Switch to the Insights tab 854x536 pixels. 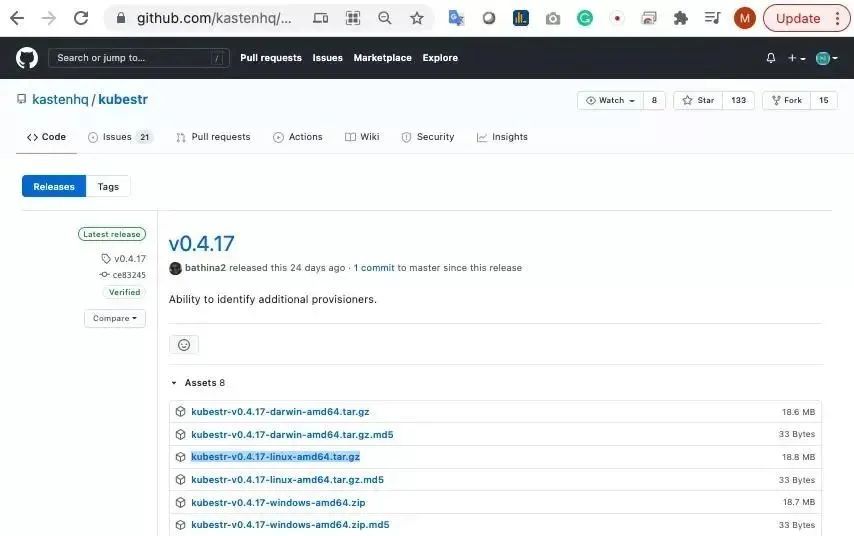click(x=502, y=137)
